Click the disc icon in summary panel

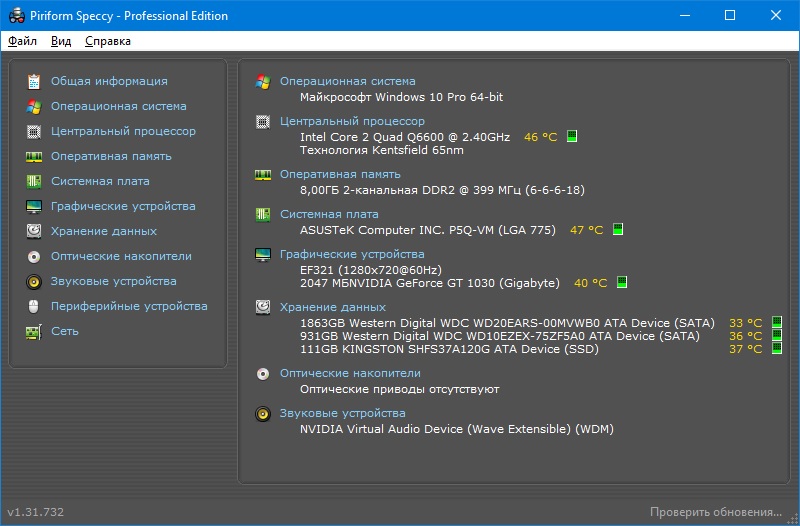pos(263,374)
